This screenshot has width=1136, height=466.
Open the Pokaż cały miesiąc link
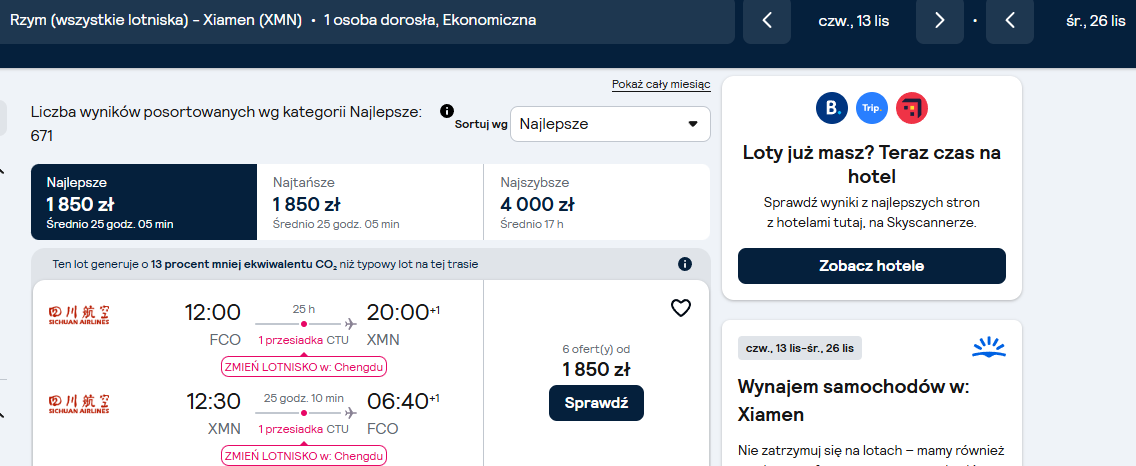tap(661, 85)
